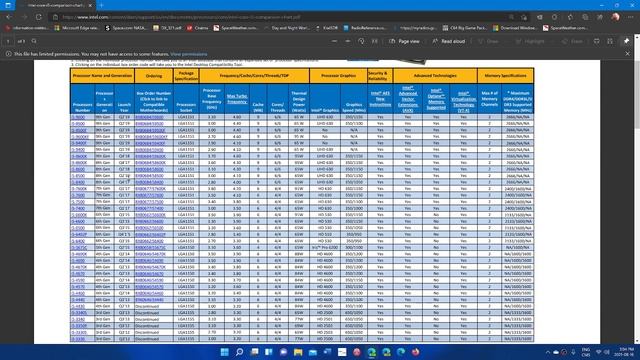This screenshot has height=360, width=640.
Task: Open the i5-5675C processor number link
Action: (x=79, y=247)
